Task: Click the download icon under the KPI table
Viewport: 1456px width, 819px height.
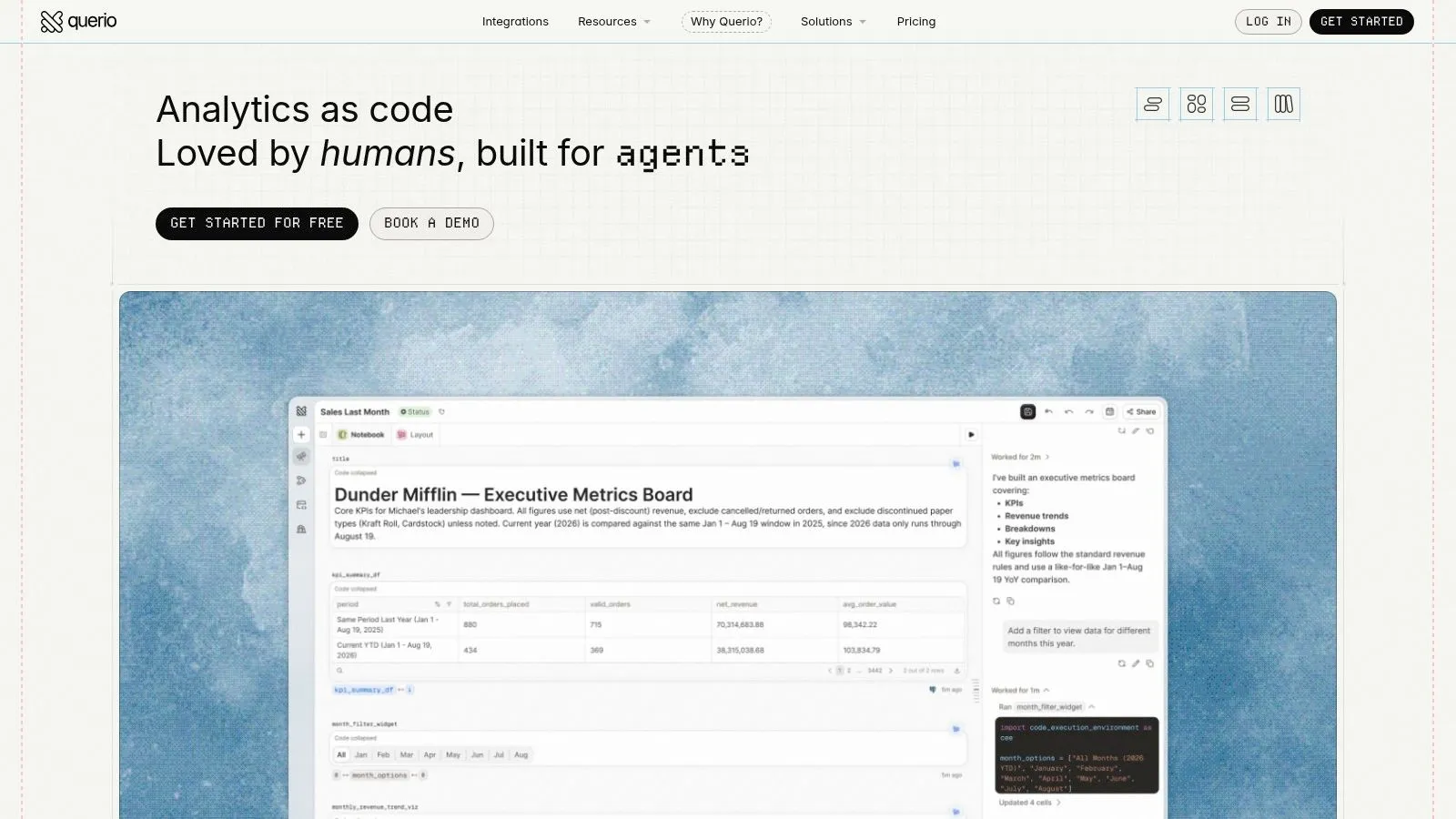Action: [956, 671]
